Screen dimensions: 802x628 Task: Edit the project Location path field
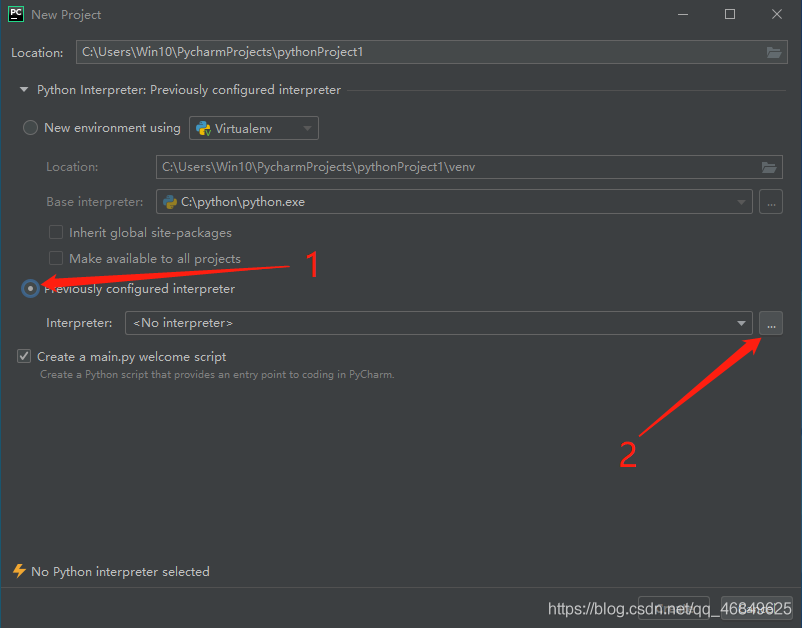(431, 52)
